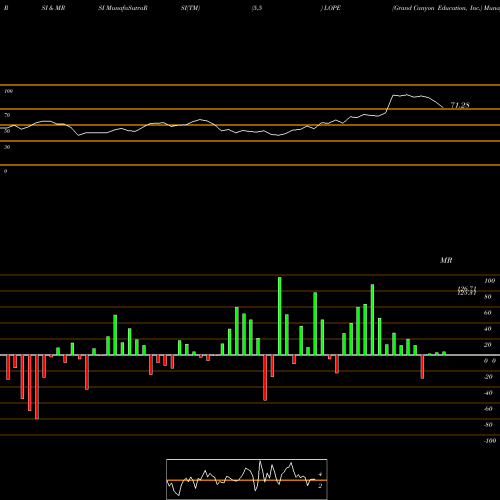Click RSI axis label 50
This screenshot has height=500, width=500.
[x=7, y=131]
